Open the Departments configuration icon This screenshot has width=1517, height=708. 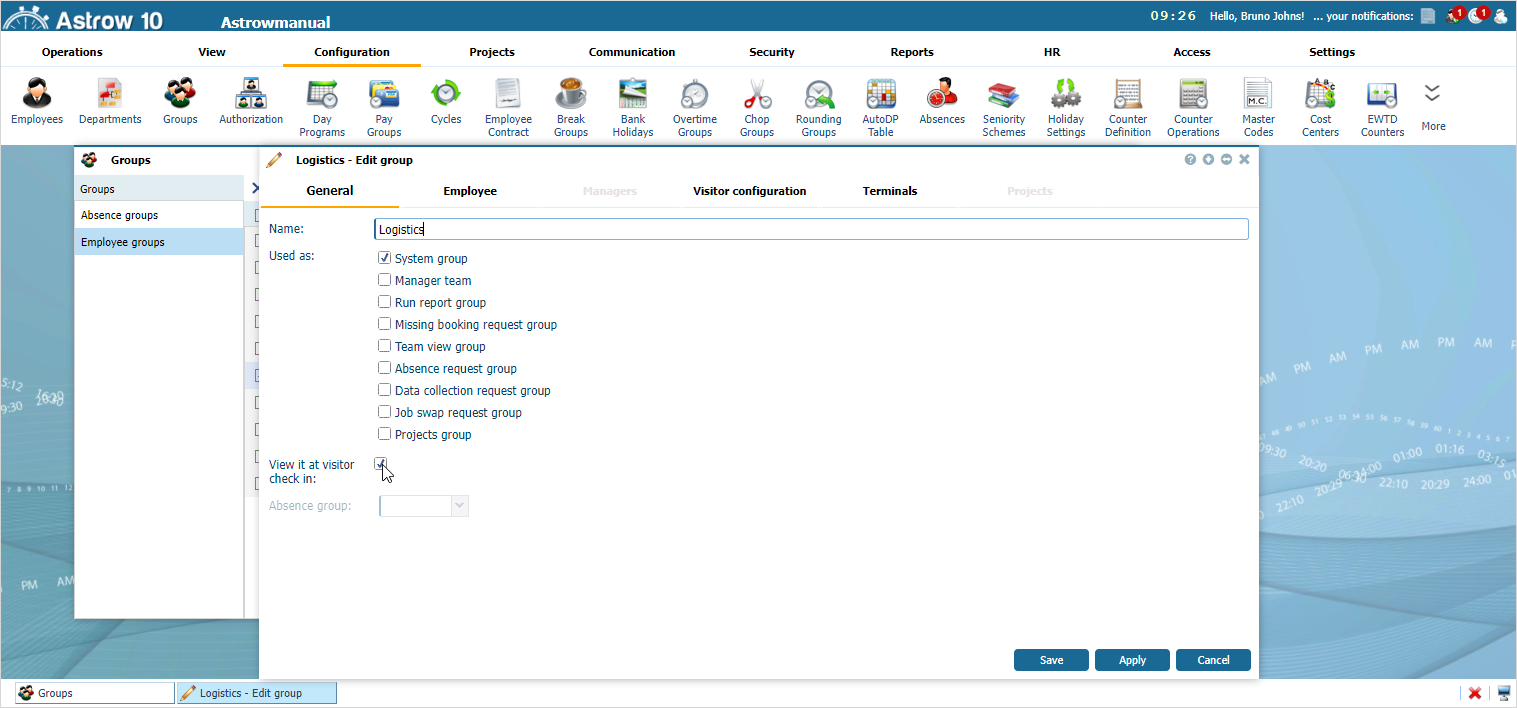click(x=110, y=96)
